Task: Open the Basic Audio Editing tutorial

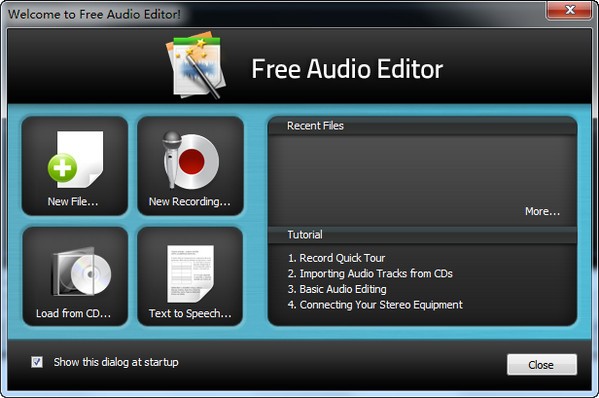Action: [x=337, y=289]
